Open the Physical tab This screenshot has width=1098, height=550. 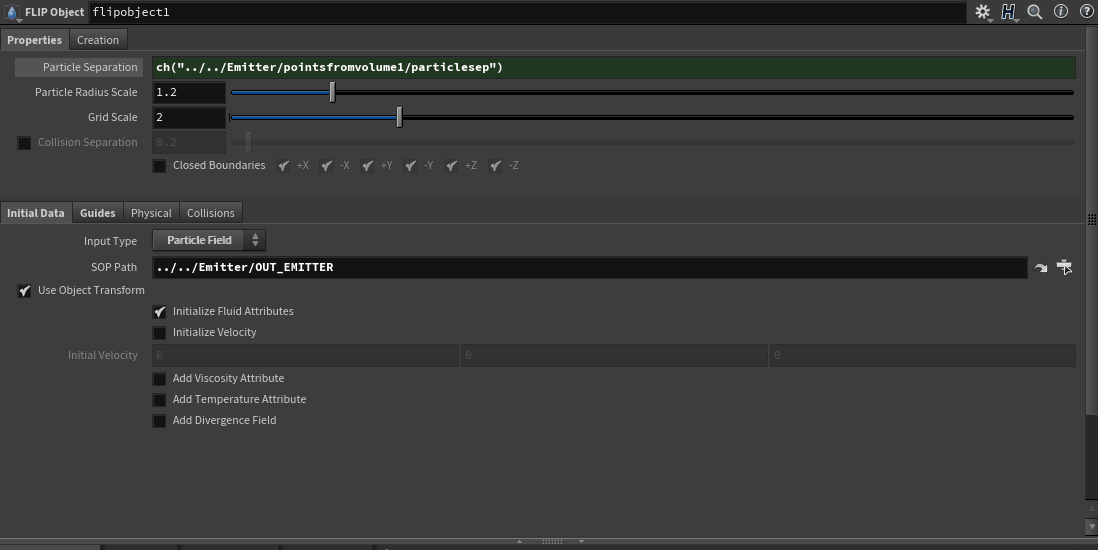151,213
